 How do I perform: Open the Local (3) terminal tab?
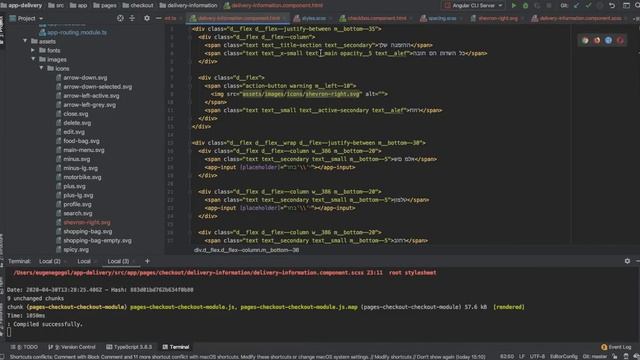118,261
